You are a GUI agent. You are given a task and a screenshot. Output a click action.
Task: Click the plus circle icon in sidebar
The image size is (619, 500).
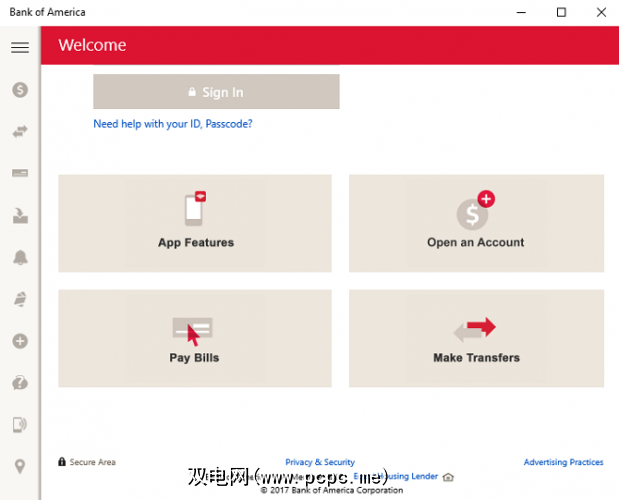point(20,341)
